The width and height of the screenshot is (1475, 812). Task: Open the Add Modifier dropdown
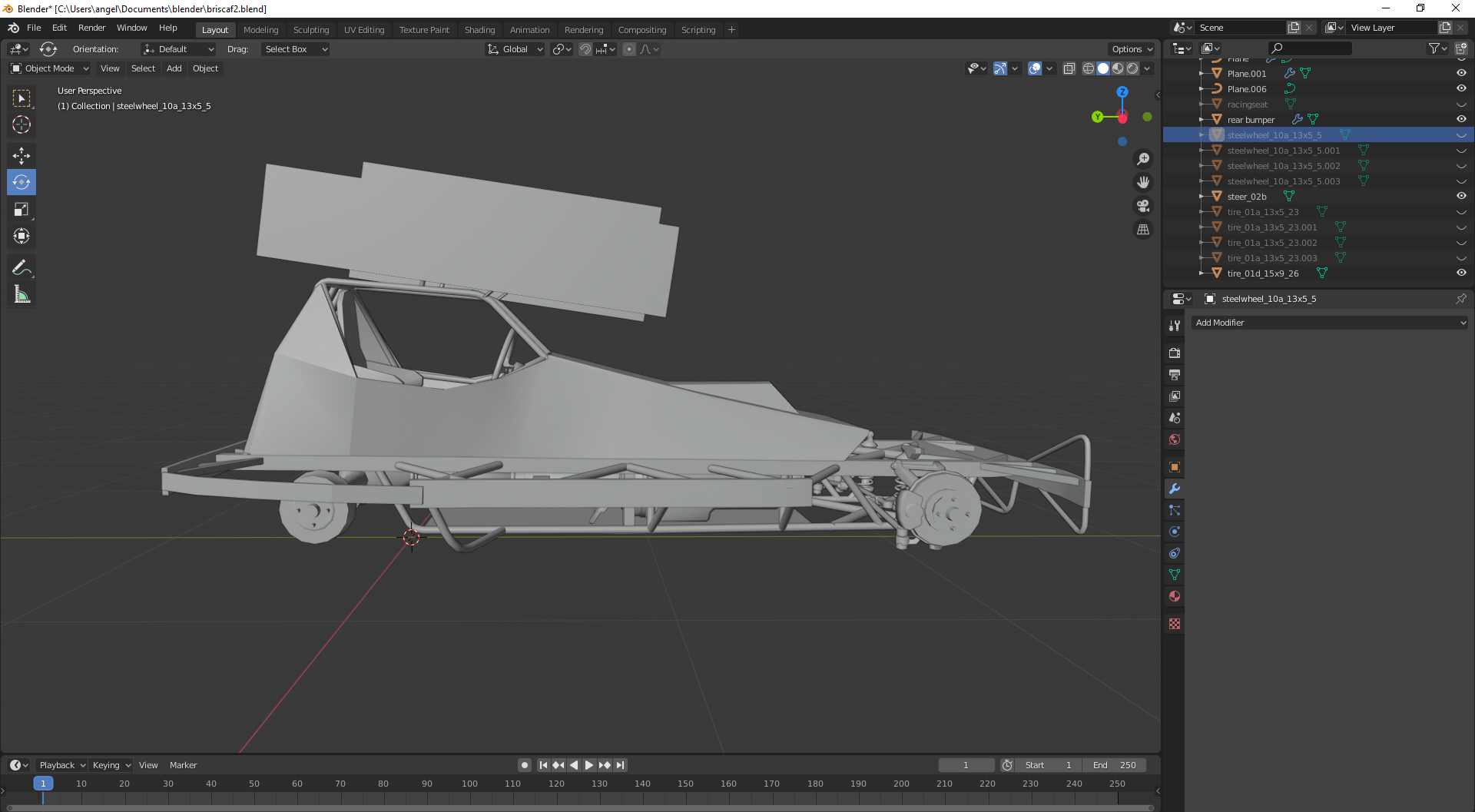point(1330,323)
